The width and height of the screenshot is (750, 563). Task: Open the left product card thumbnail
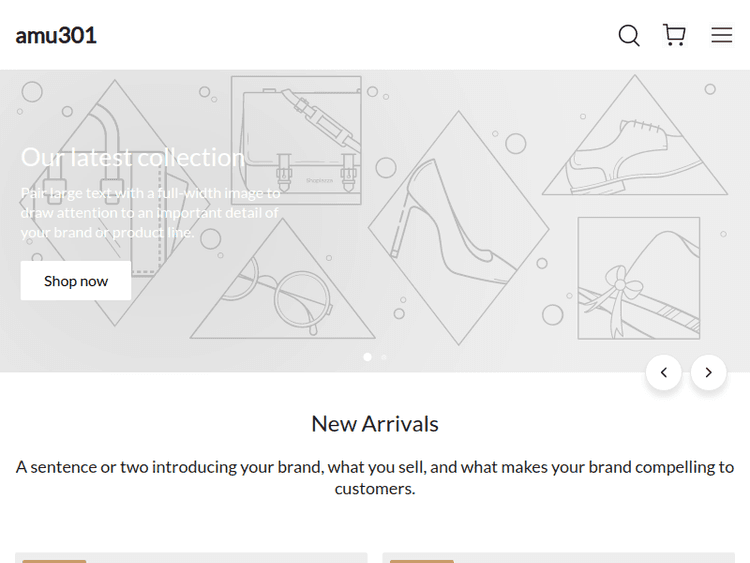click(191, 557)
